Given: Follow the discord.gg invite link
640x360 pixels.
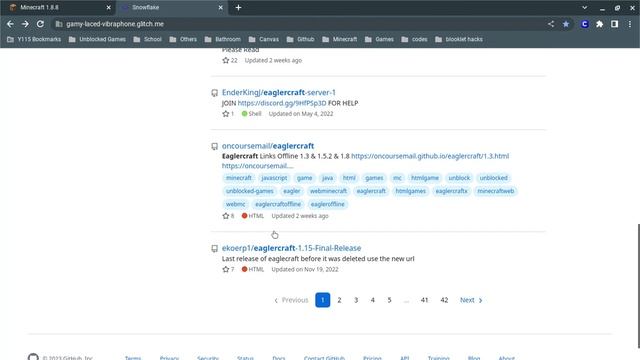Looking at the screenshot, I should [x=282, y=103].
